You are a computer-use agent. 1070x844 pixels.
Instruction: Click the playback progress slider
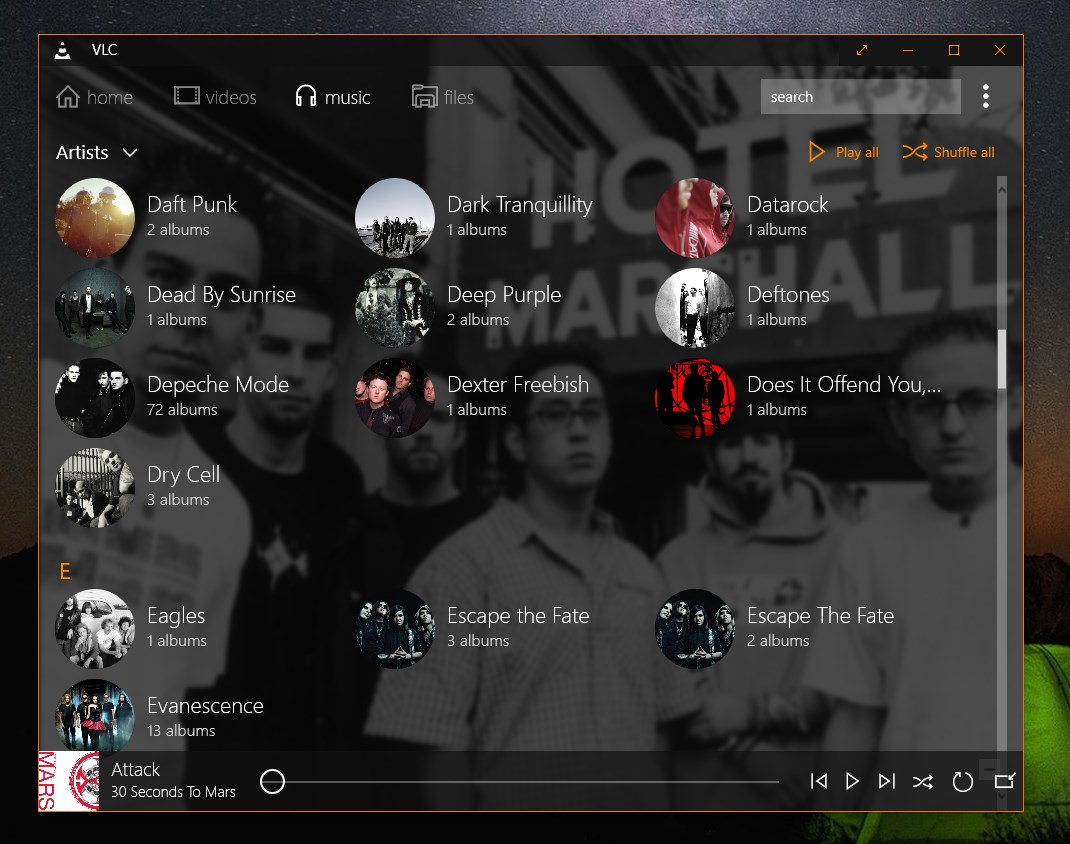point(520,781)
